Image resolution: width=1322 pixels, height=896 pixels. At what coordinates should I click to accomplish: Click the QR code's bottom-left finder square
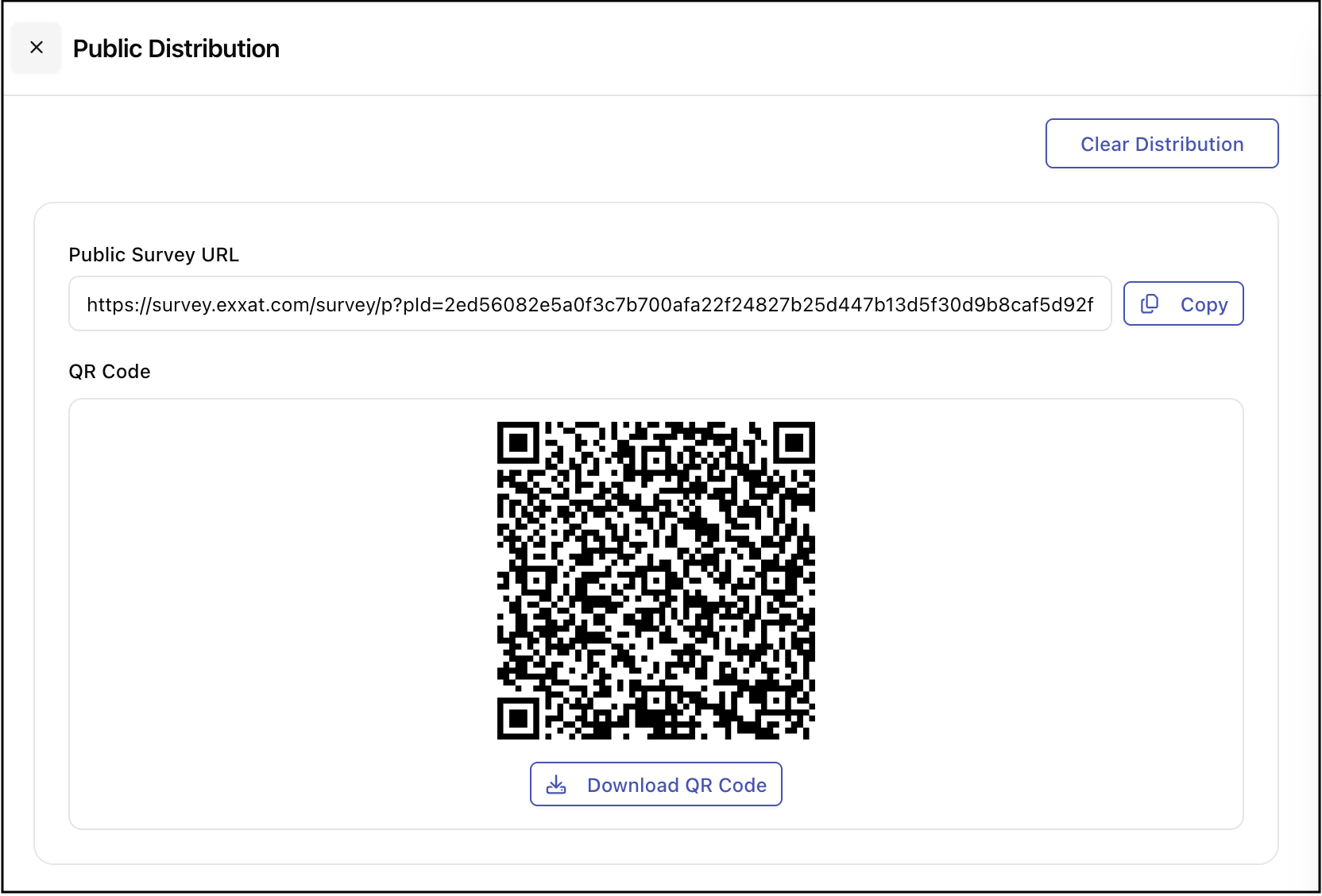point(518,718)
